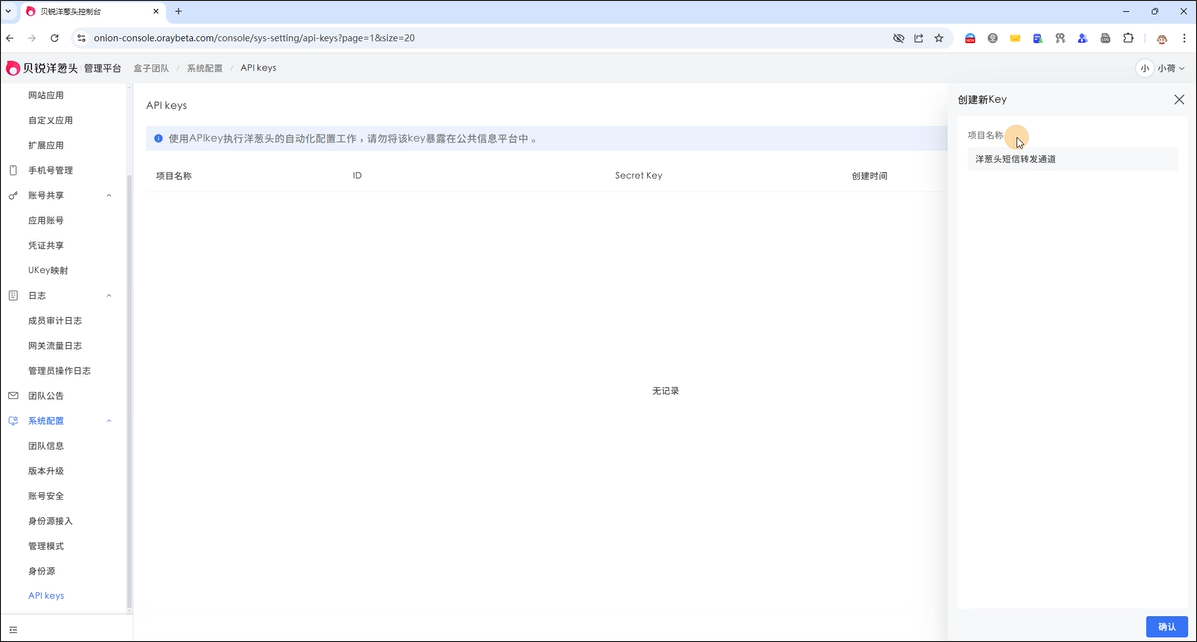This screenshot has height=642, width=1197.
Task: Open 团队公告 from the sidebar
Action: tap(48, 396)
